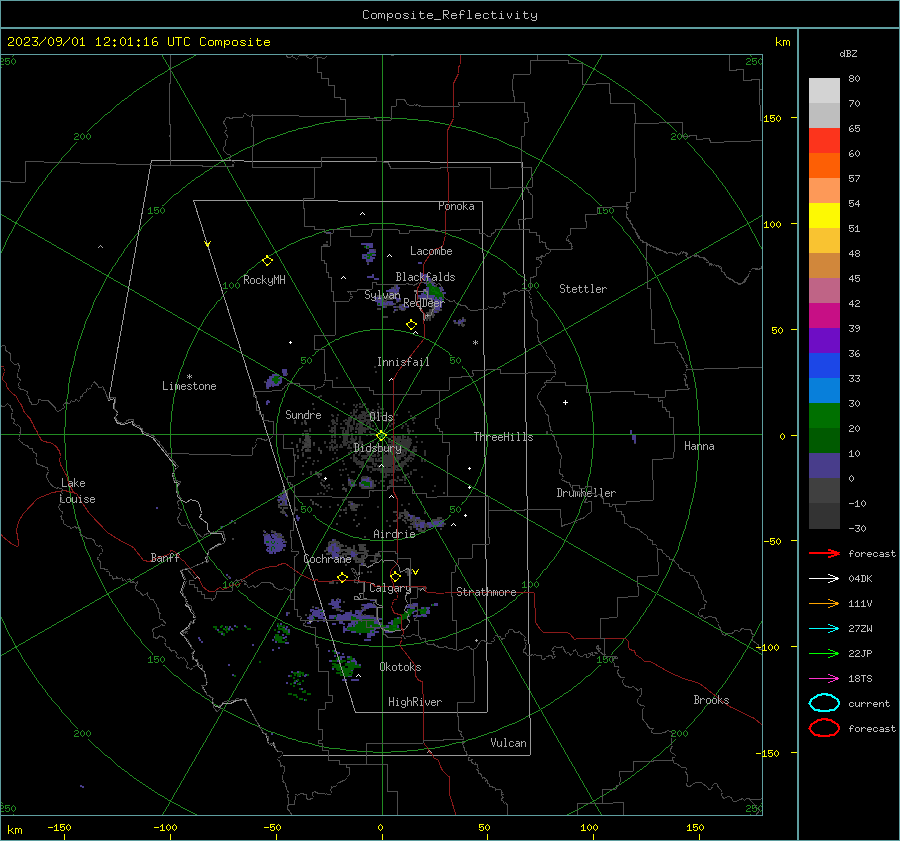Screen dimensions: 900x841
Task: Pick the green 22JP arrow legend icon
Action: pyautogui.click(x=824, y=653)
